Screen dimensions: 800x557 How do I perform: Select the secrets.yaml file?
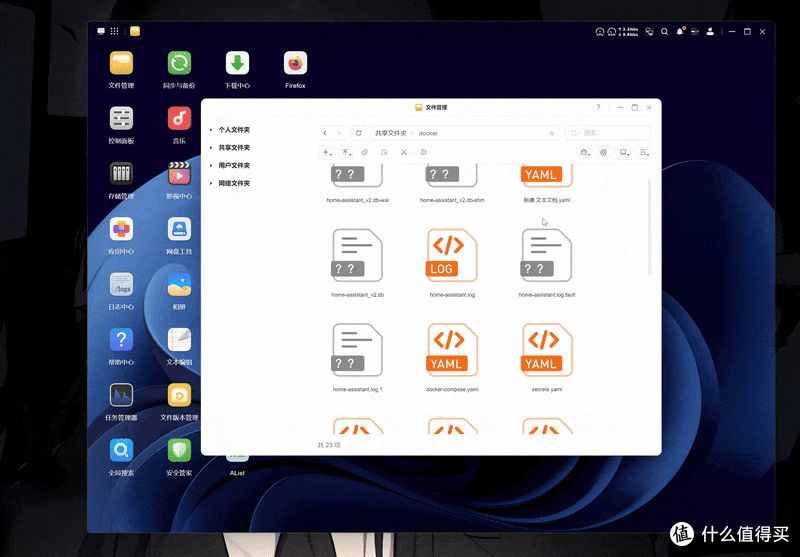click(x=546, y=357)
